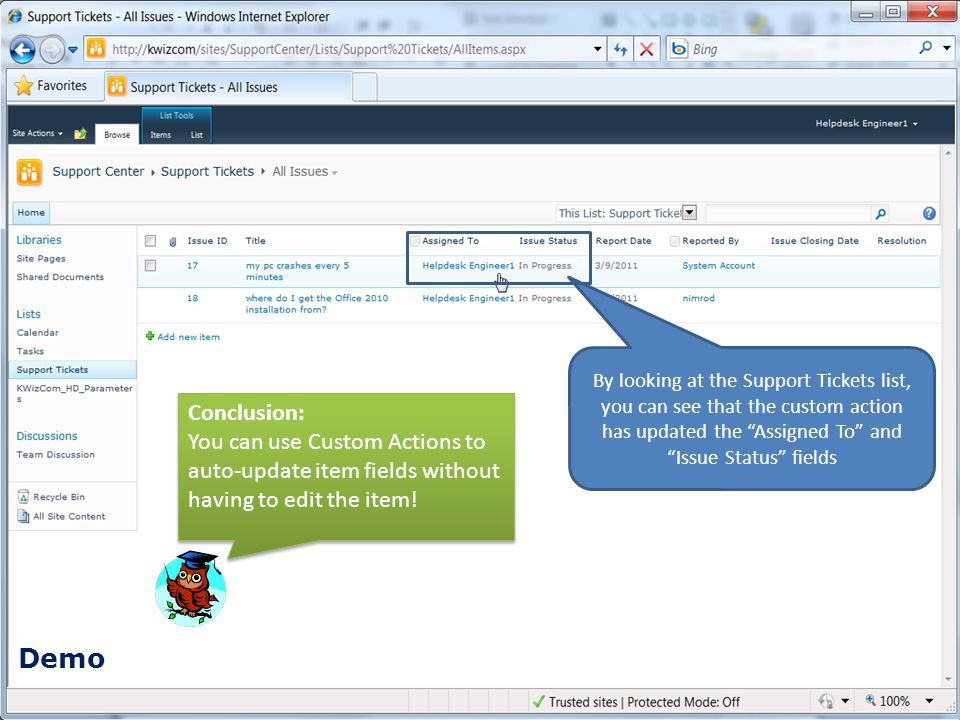960x720 pixels.
Task: Sort by the Title column header
Action: (255, 241)
